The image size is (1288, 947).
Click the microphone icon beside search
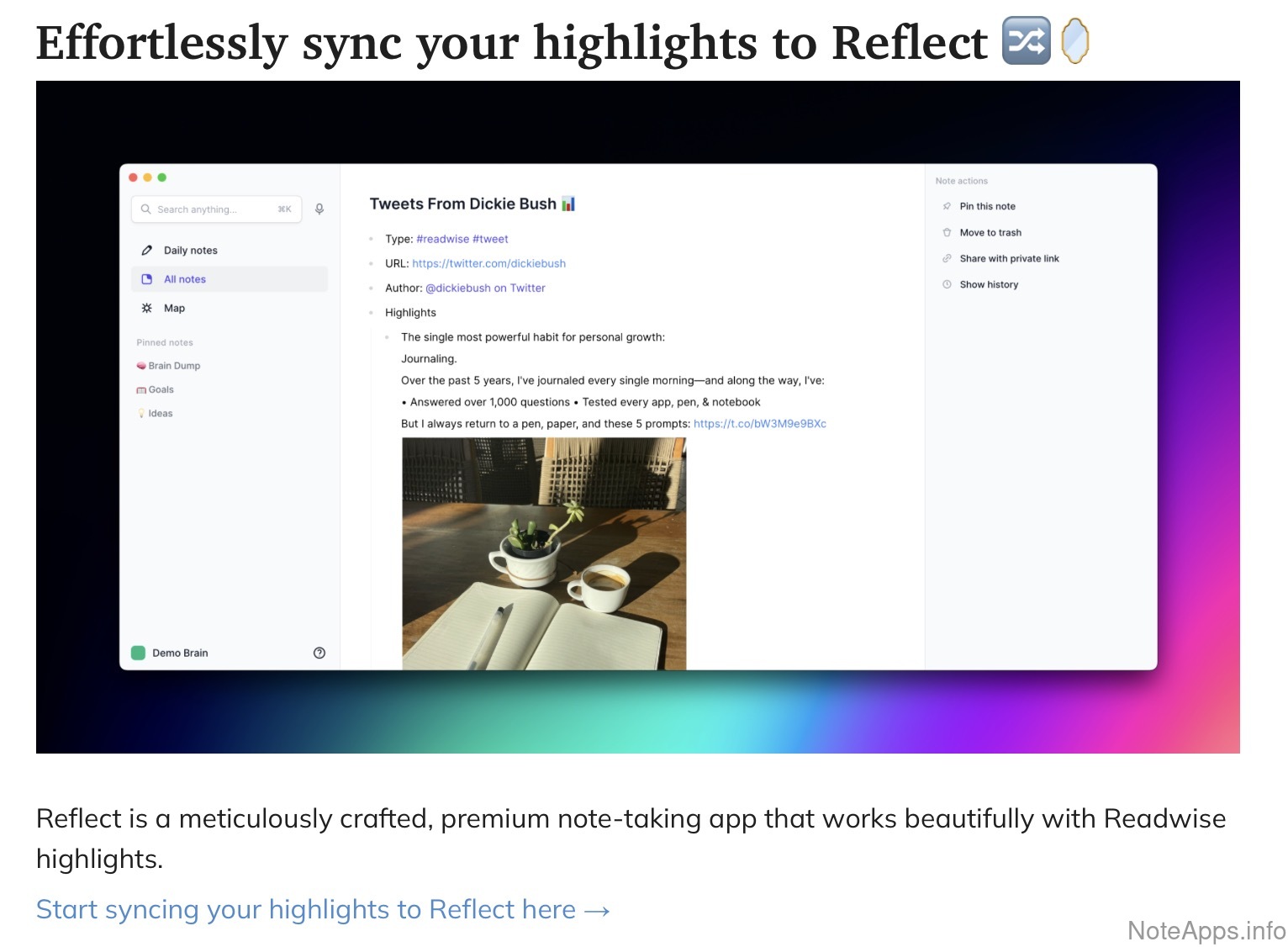(x=319, y=209)
